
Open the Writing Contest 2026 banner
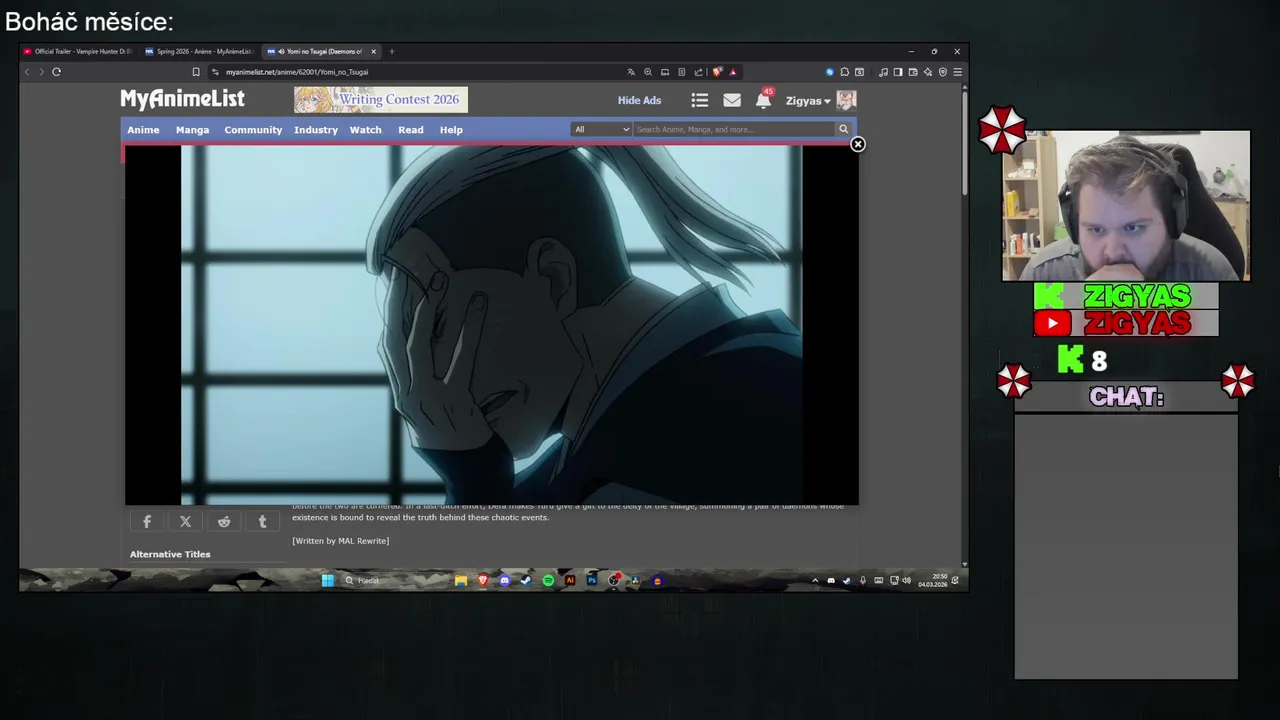380,99
